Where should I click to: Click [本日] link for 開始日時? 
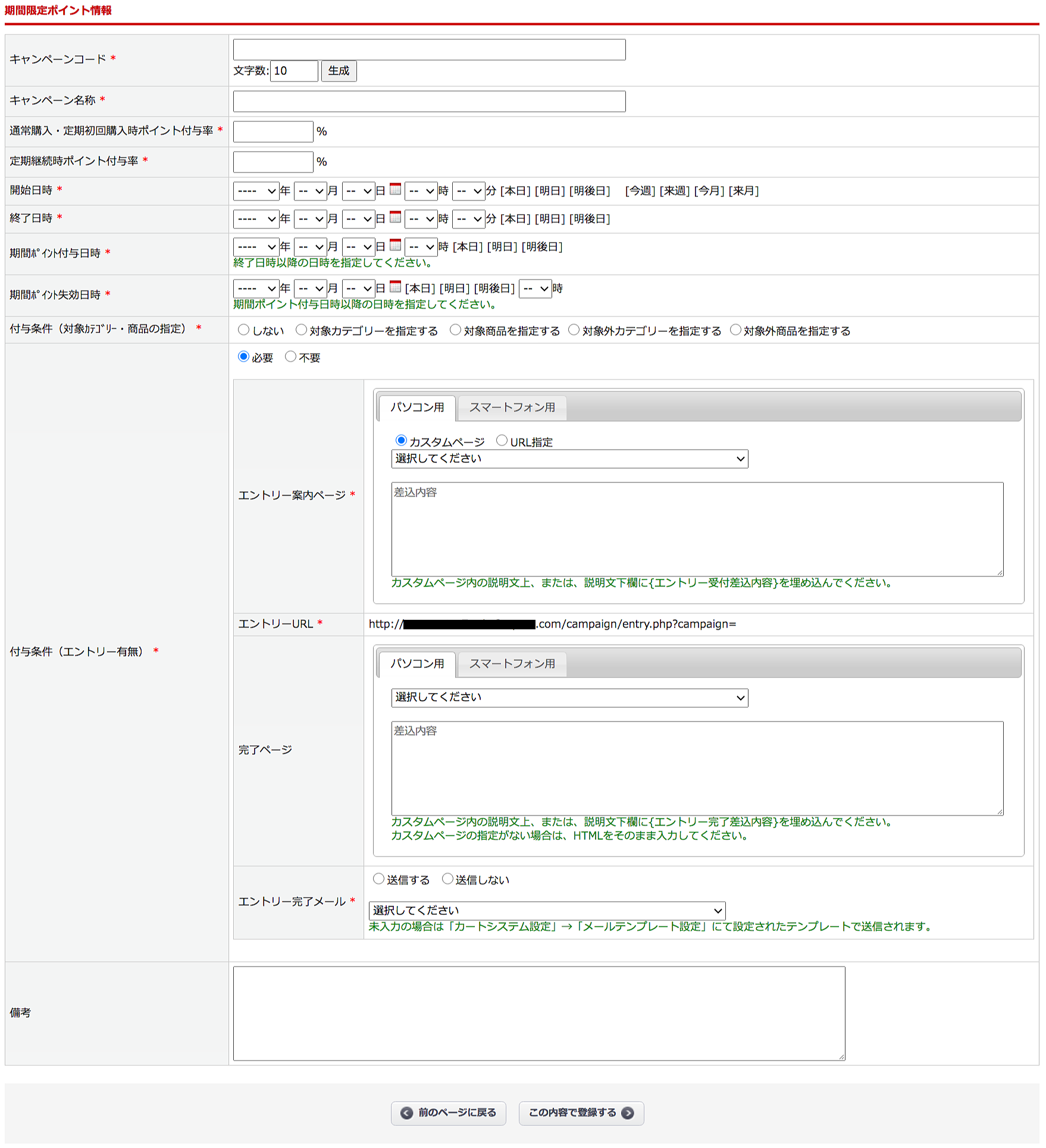516,191
